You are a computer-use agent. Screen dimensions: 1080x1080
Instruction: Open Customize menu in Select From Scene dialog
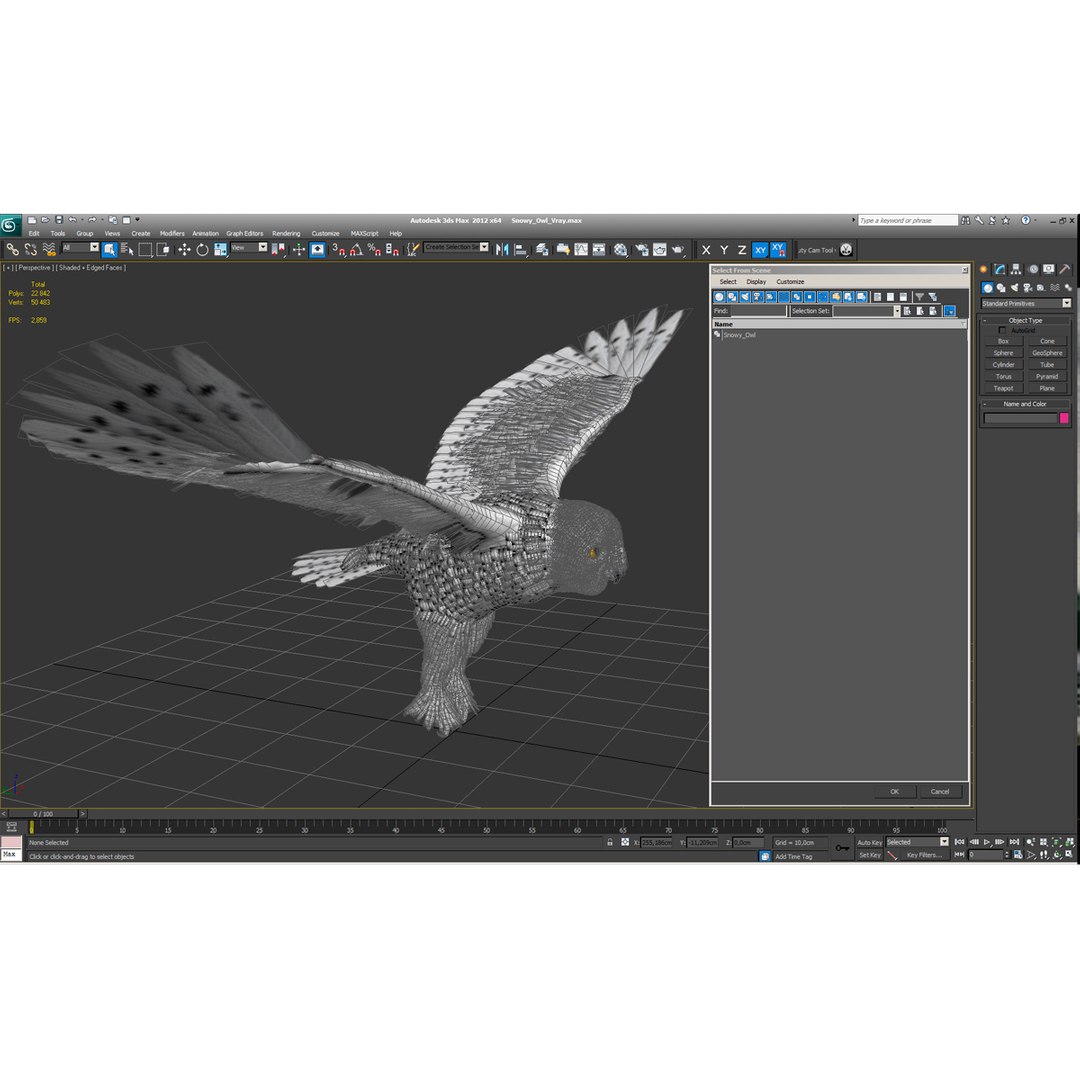tap(790, 282)
